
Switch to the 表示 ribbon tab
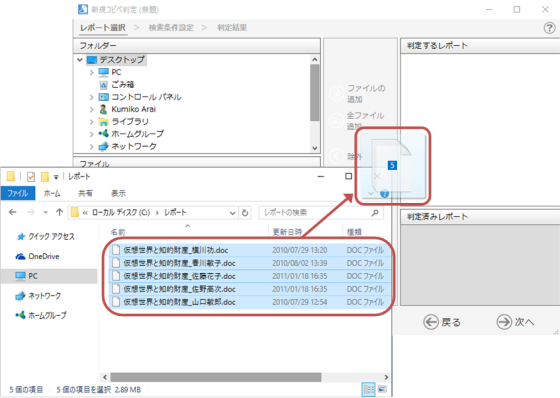point(118,193)
